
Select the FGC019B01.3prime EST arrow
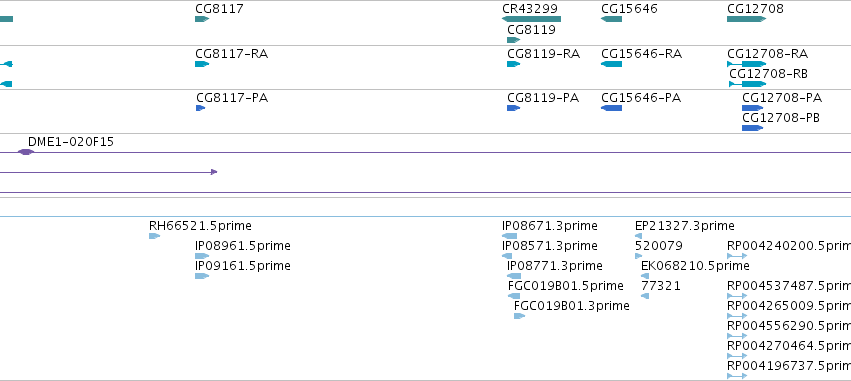click(519, 316)
